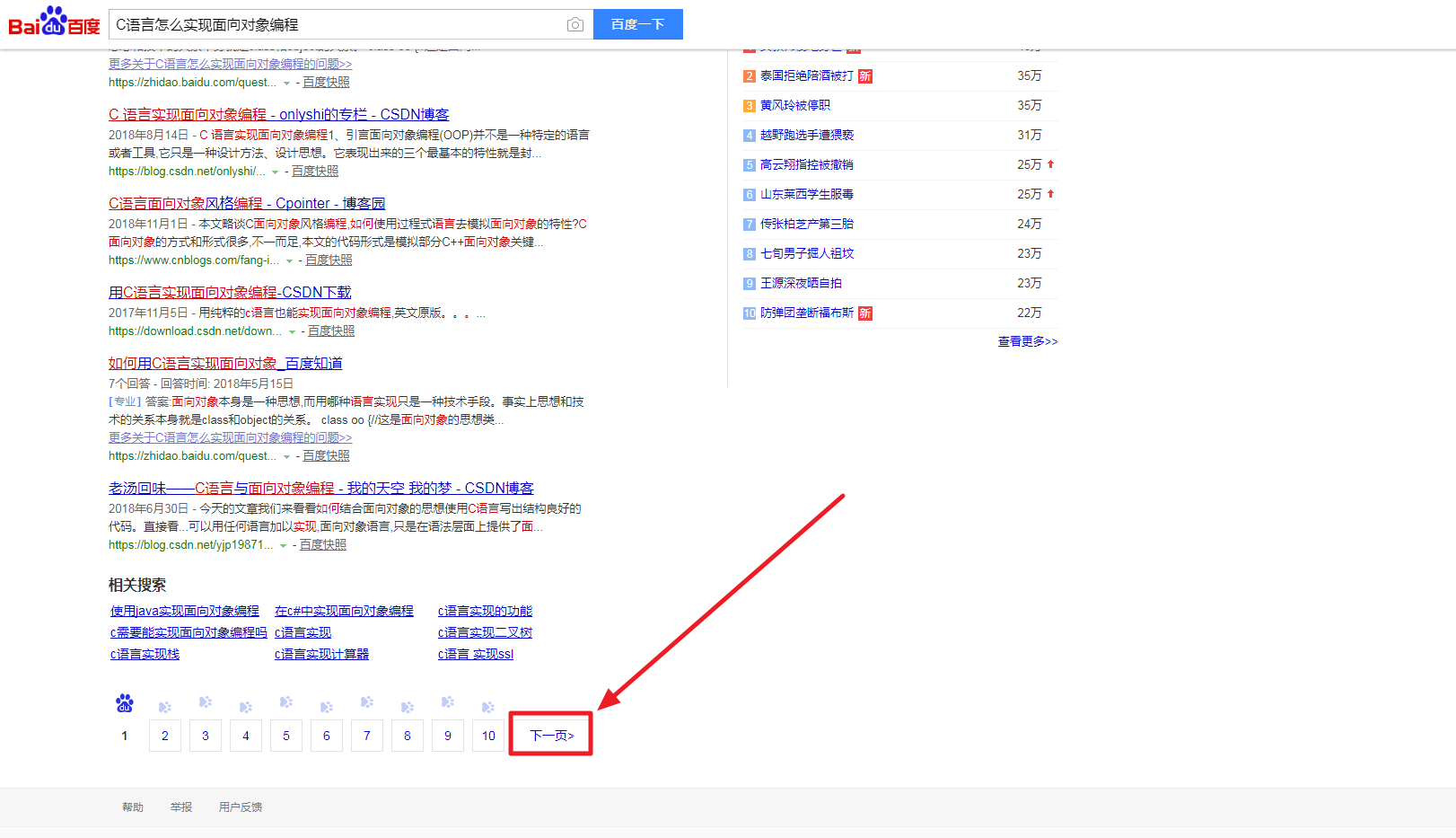
Task: Open result 用C语言实现面向对象编程-CSDN下载
Action: pyautogui.click(x=230, y=292)
